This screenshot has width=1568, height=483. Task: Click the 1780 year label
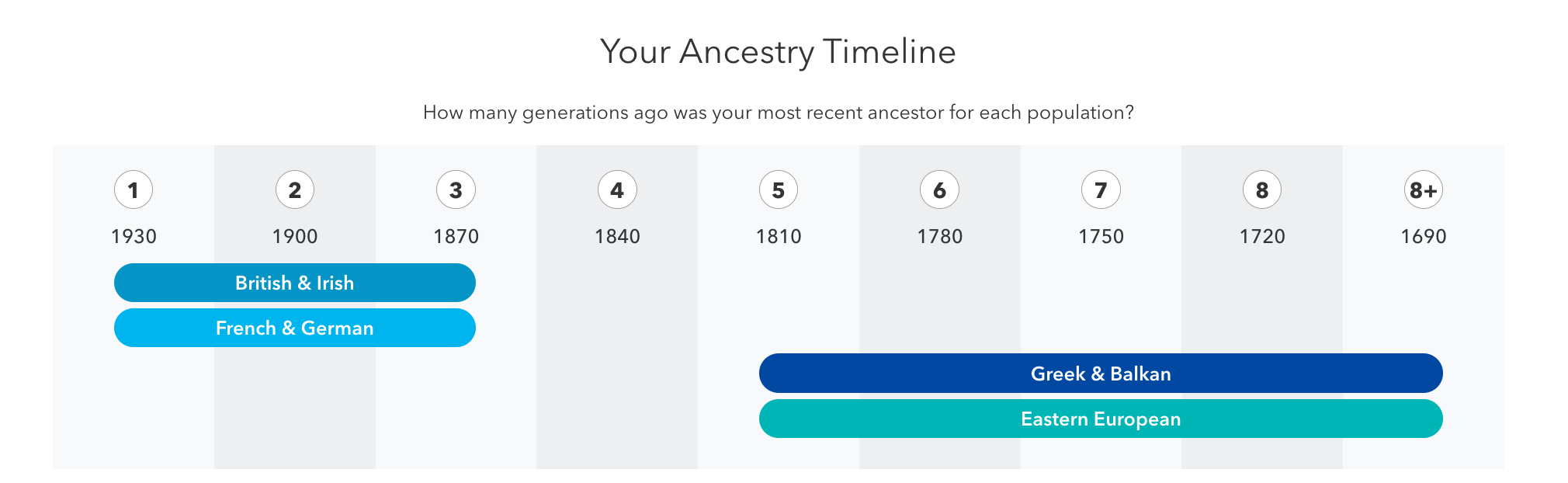939,236
